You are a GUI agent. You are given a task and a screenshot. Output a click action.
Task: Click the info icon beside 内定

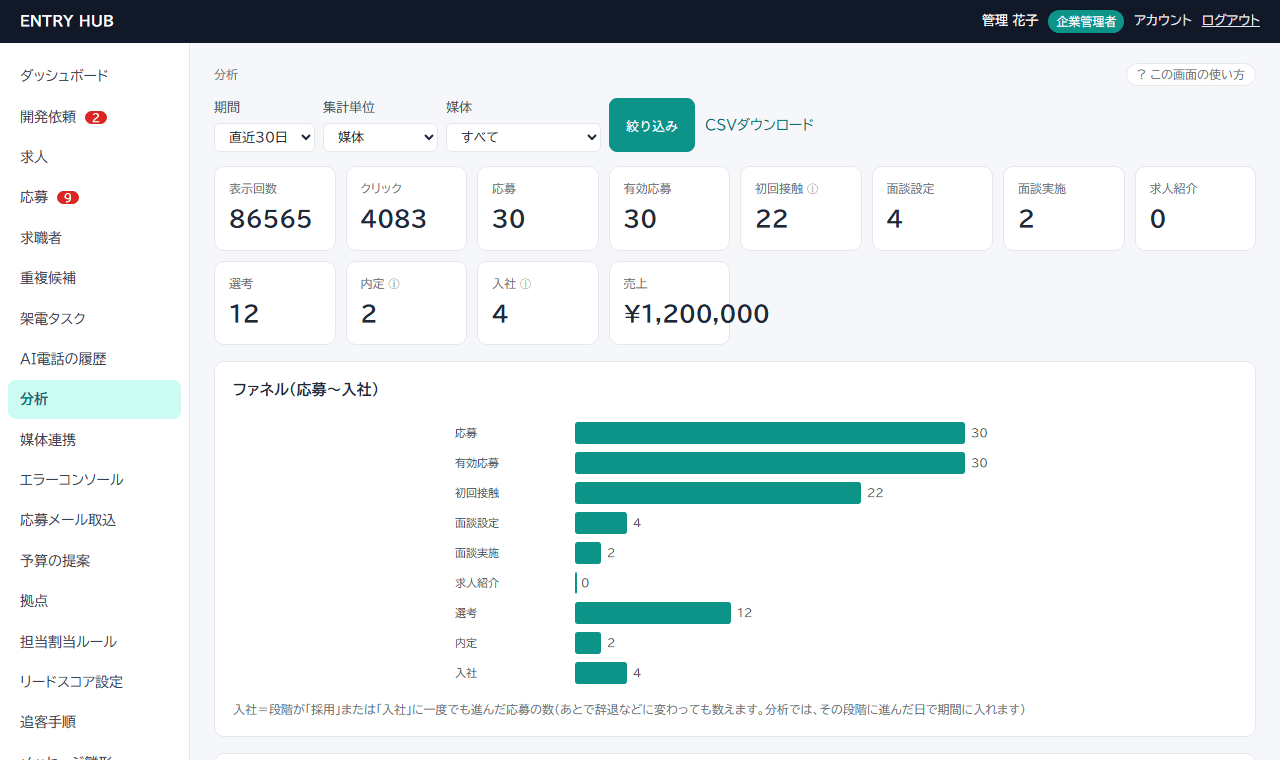click(394, 284)
